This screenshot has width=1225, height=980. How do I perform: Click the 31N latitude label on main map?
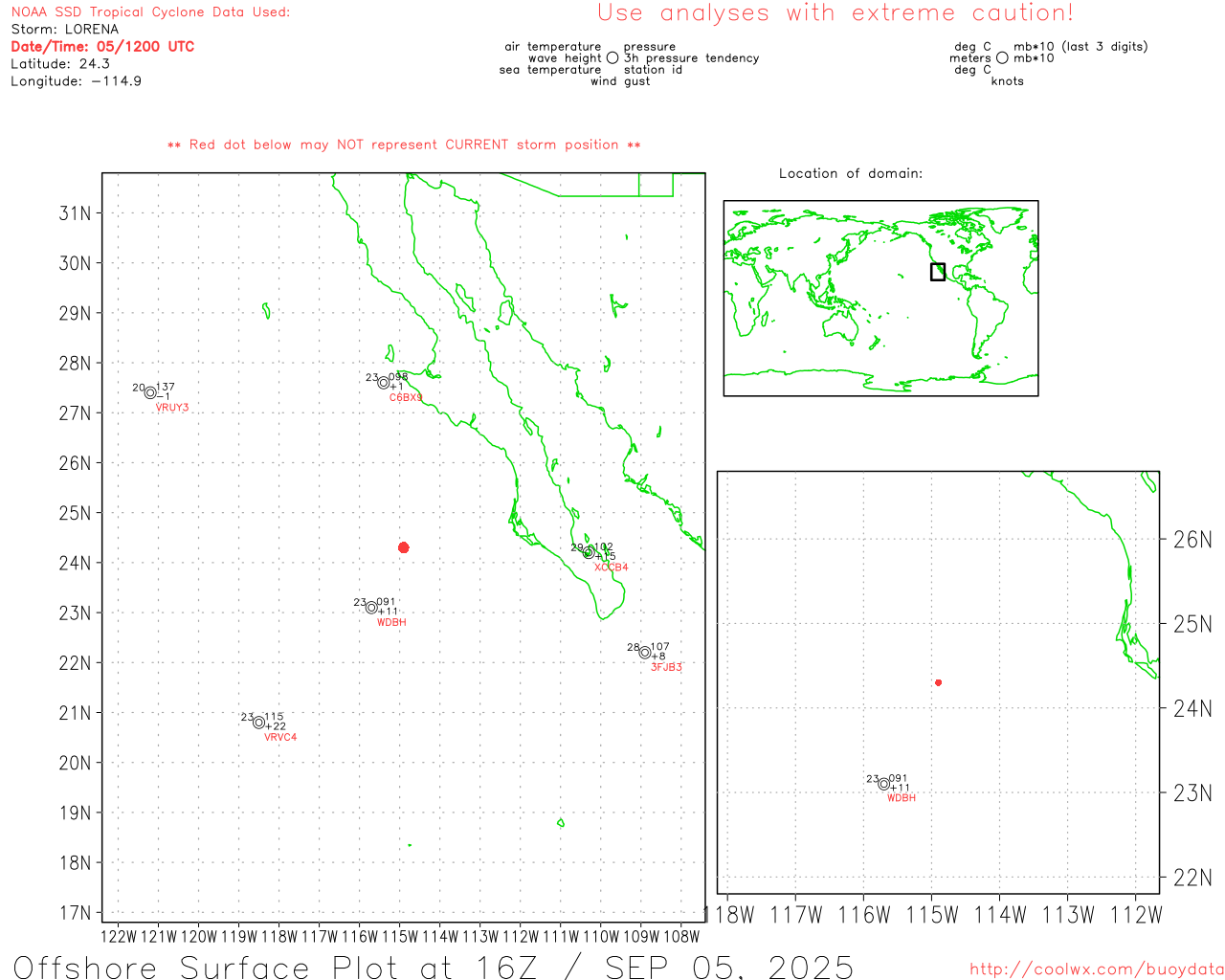[76, 212]
